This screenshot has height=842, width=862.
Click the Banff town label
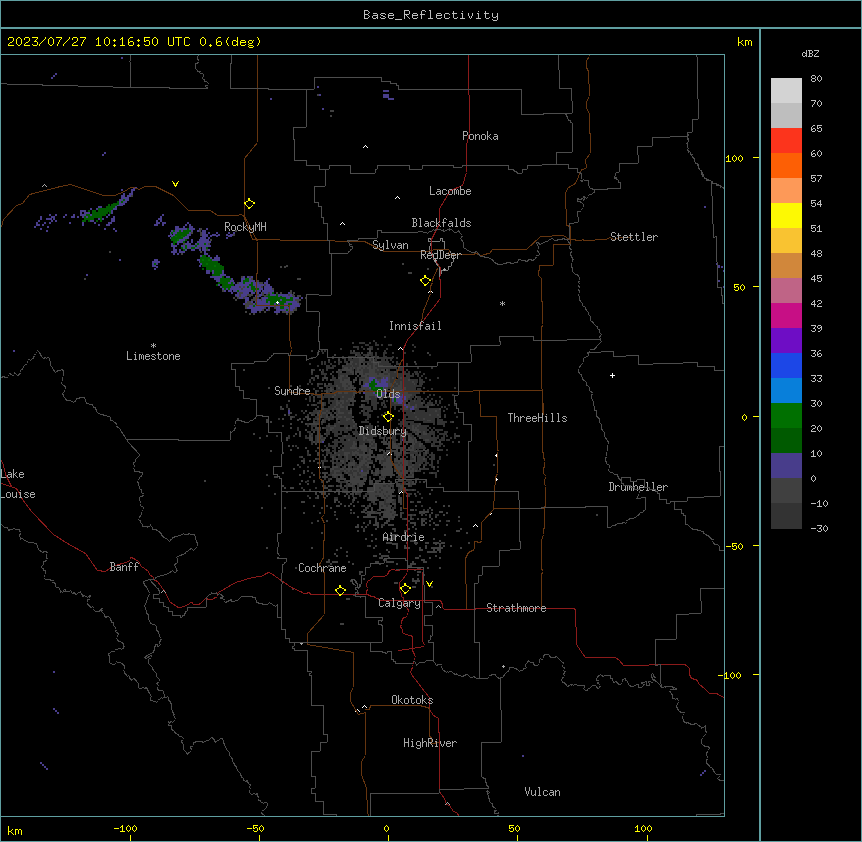click(x=124, y=567)
